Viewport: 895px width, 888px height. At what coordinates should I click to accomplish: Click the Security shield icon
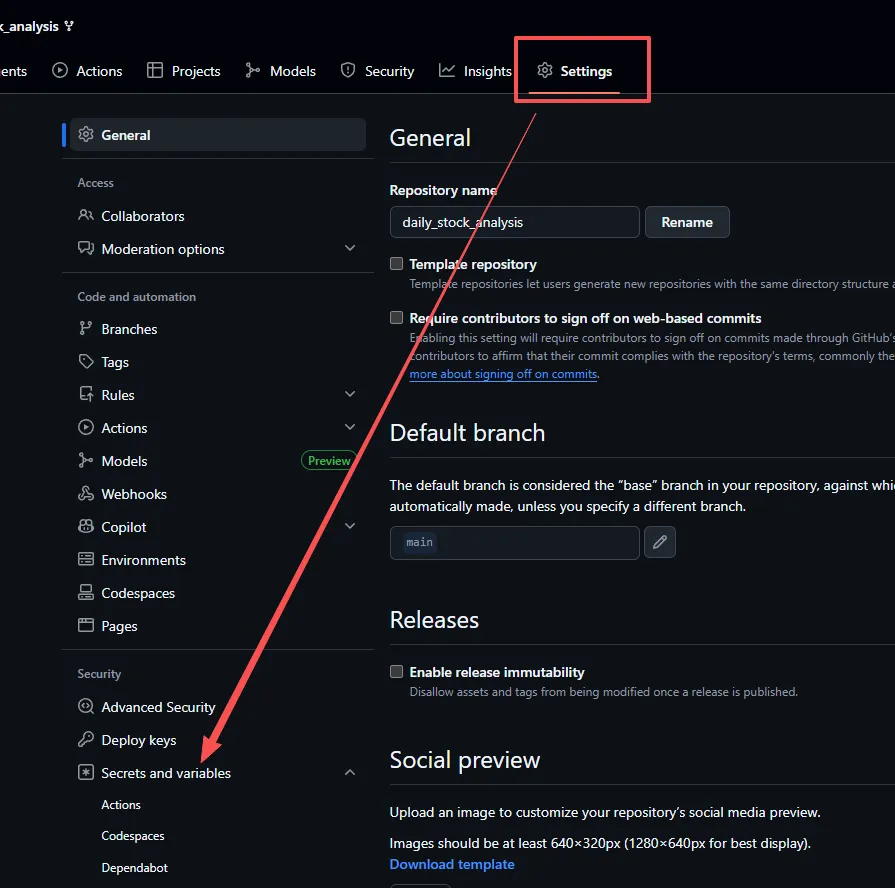point(348,70)
